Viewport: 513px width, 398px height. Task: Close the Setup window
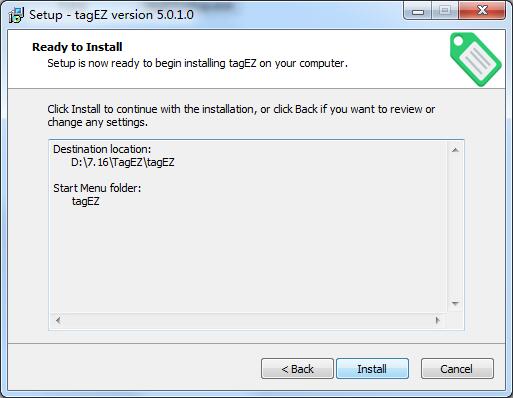pos(482,11)
